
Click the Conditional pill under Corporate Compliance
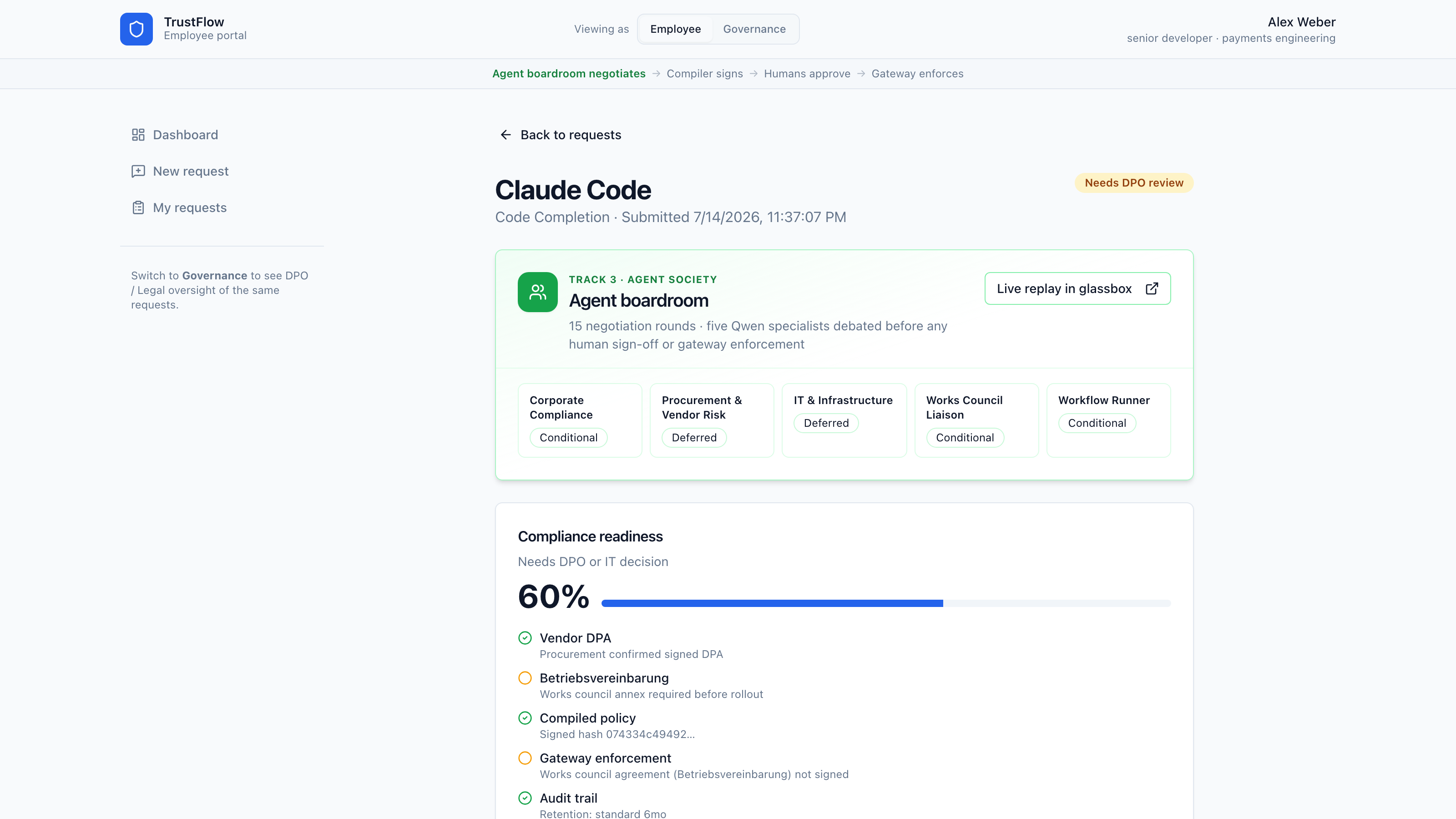[x=568, y=437]
